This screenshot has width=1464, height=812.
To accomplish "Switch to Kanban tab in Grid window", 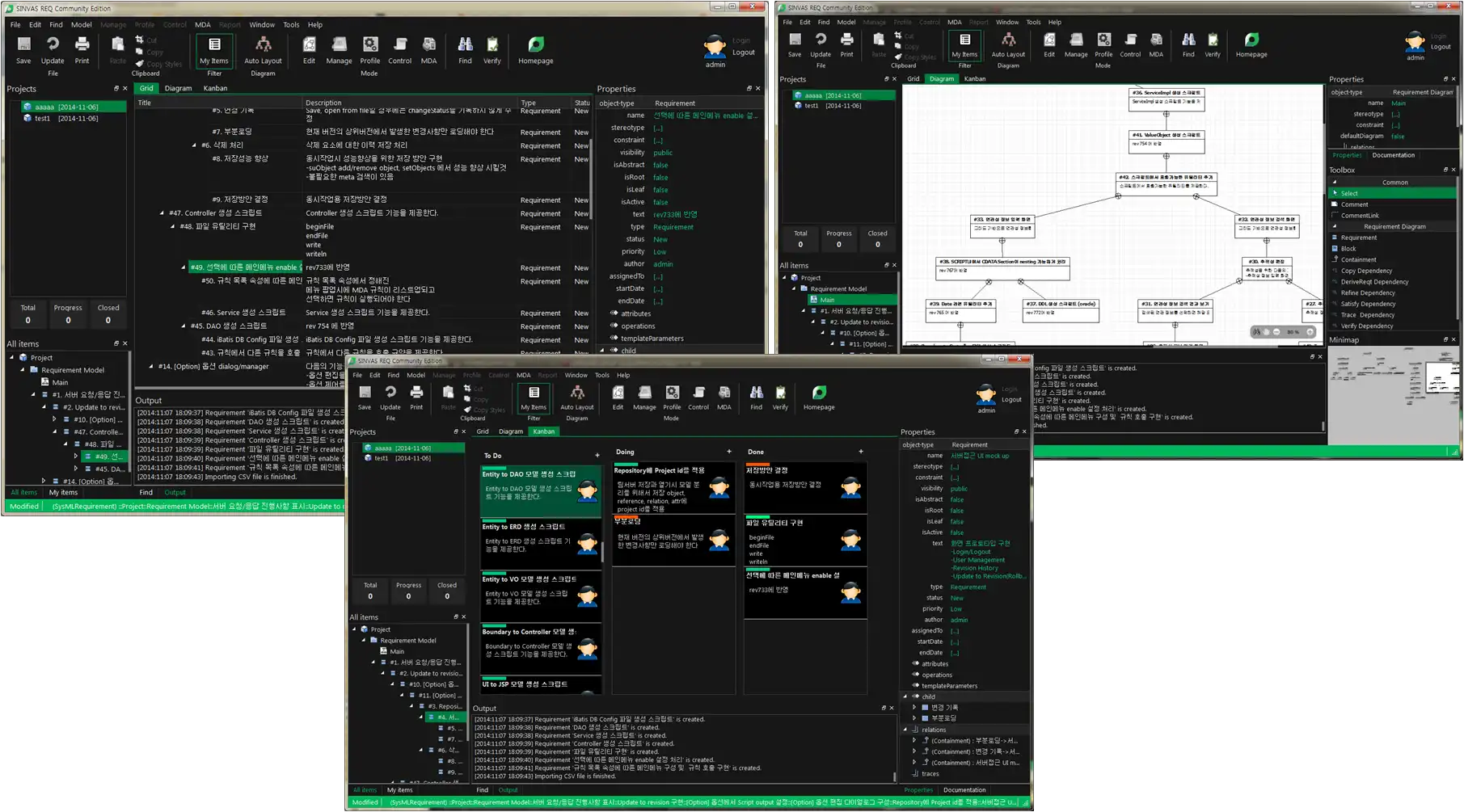I will pos(215,88).
